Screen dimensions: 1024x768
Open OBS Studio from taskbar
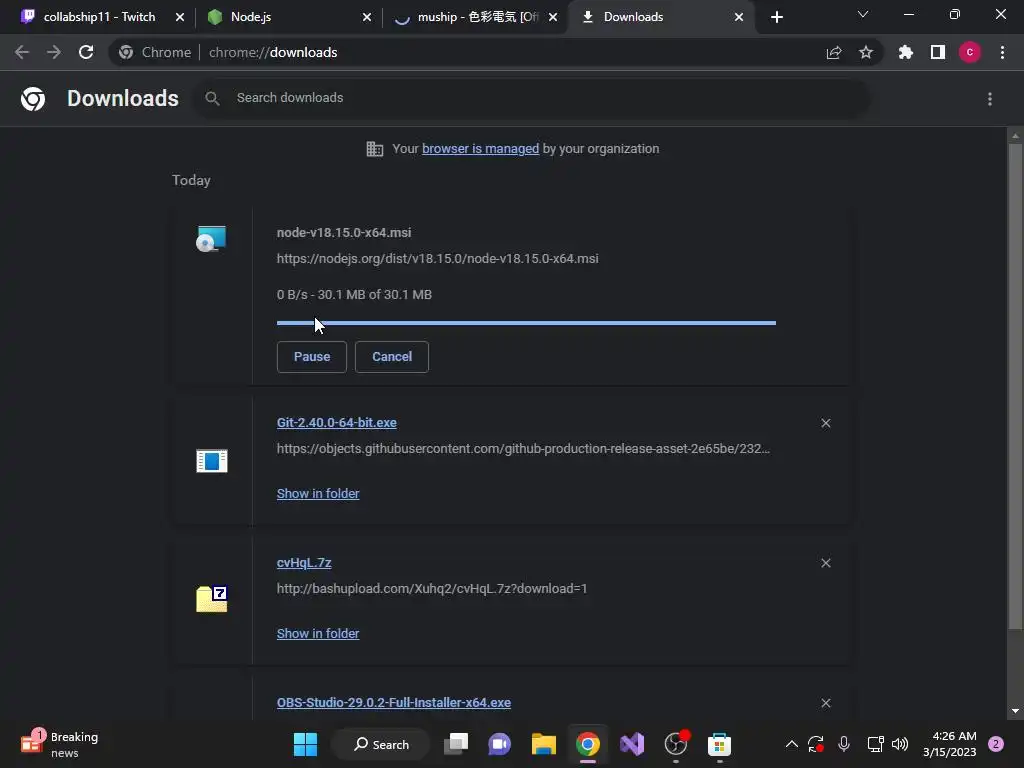click(676, 744)
